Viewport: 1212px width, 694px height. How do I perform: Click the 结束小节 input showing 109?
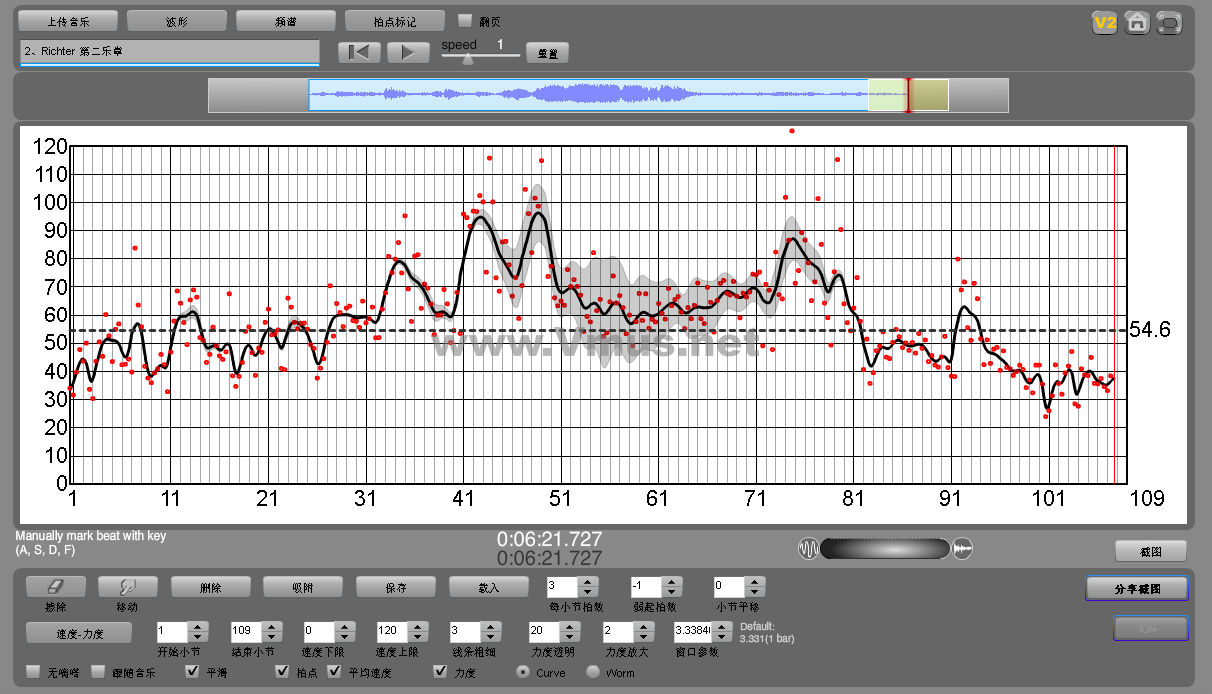pos(247,632)
